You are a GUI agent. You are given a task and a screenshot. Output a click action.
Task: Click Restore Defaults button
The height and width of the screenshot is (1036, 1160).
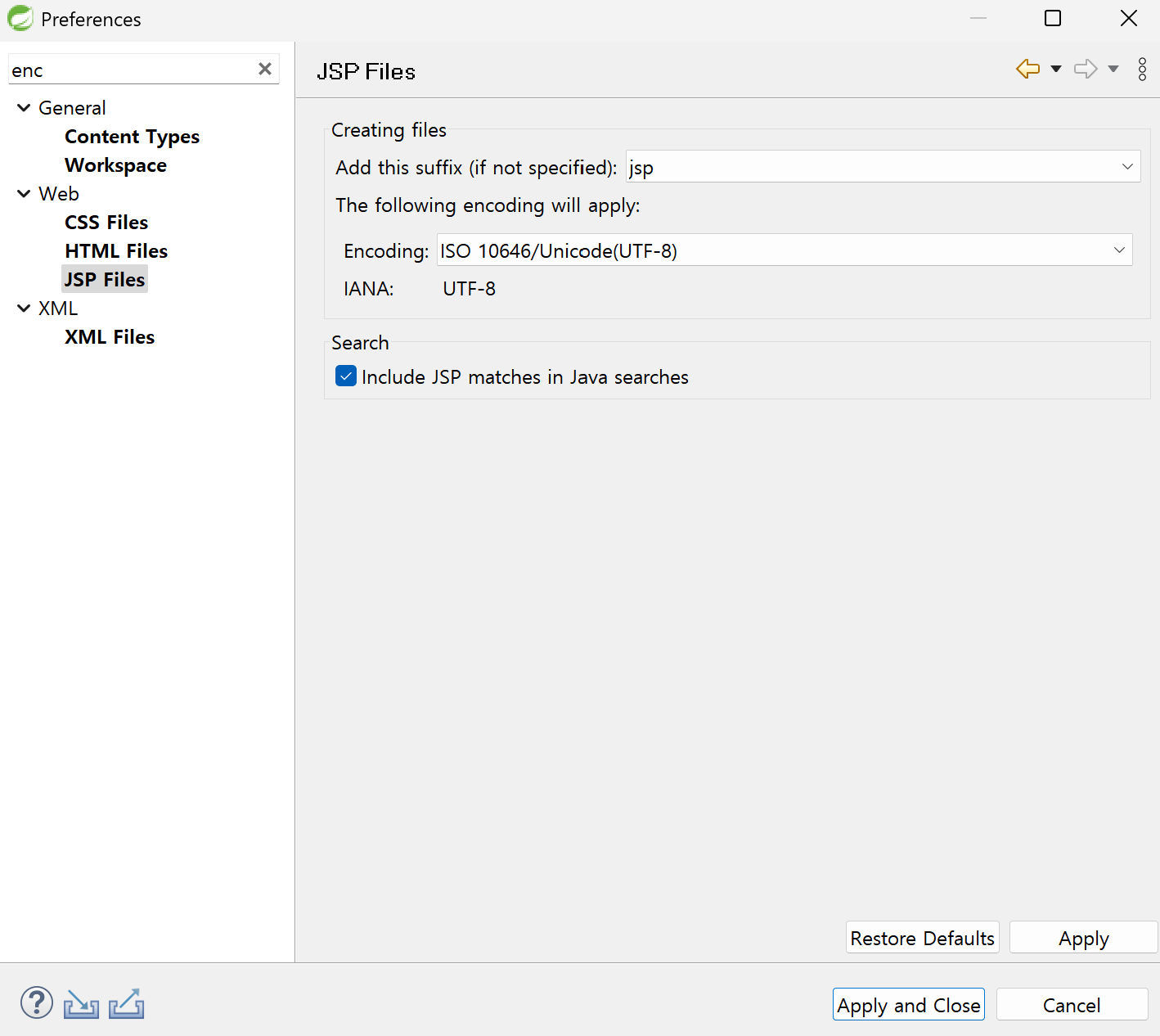tap(923, 938)
